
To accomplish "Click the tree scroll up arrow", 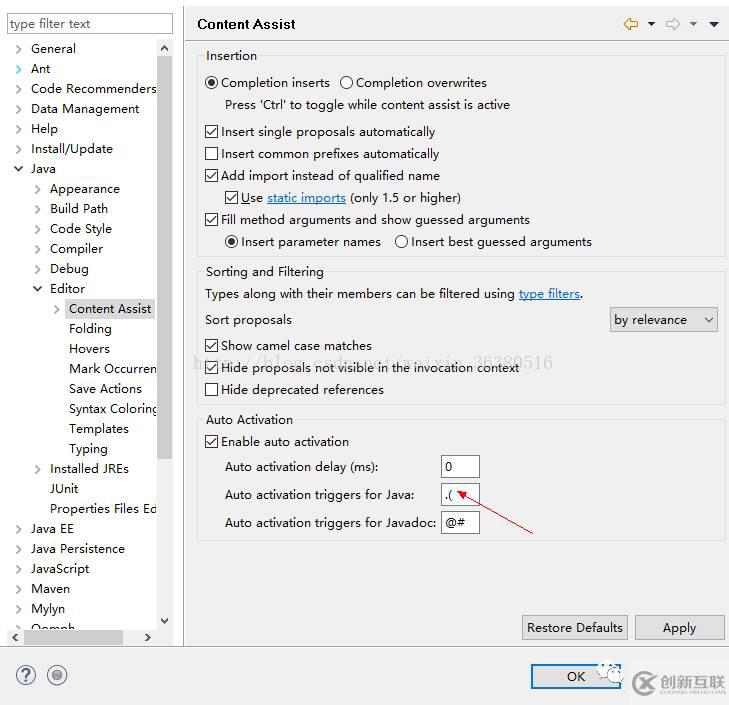I will (164, 48).
